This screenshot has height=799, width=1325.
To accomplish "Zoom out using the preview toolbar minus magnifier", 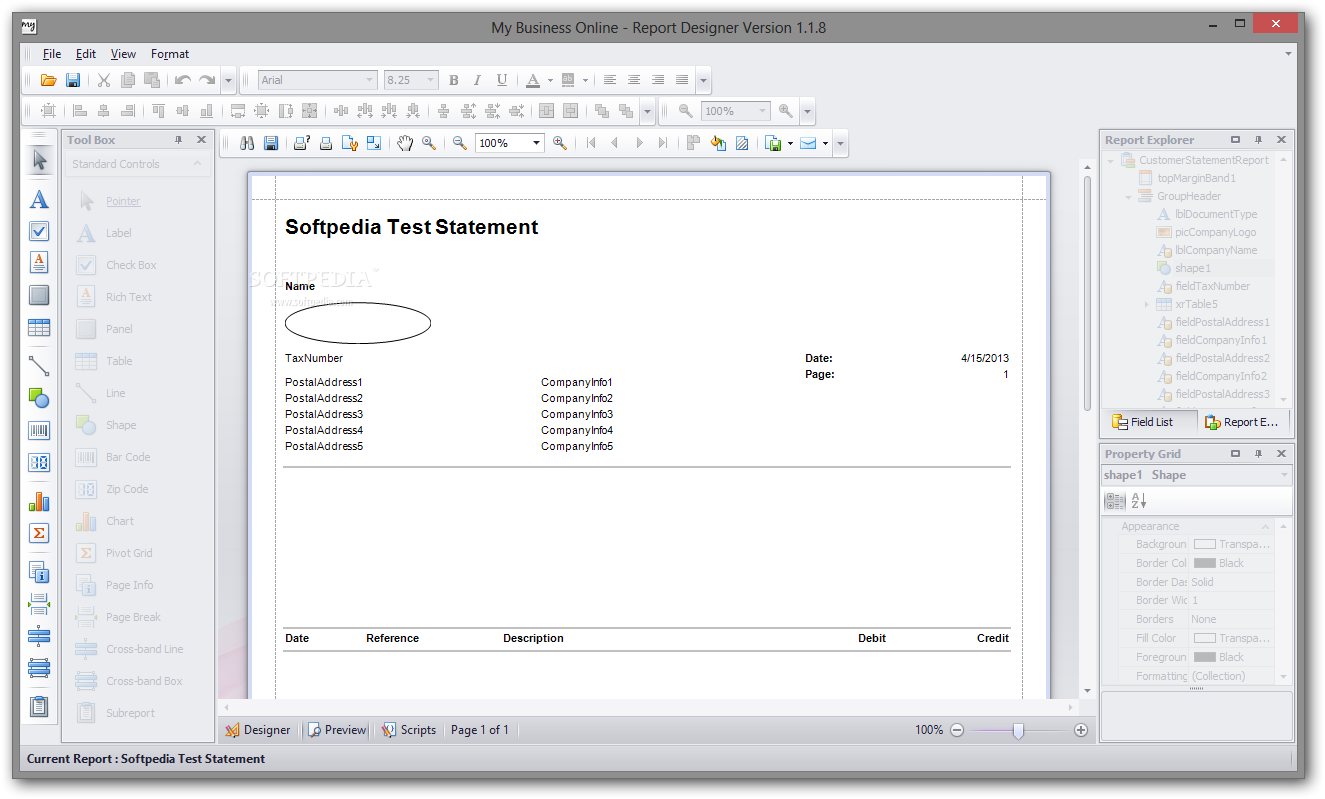I will coord(460,143).
